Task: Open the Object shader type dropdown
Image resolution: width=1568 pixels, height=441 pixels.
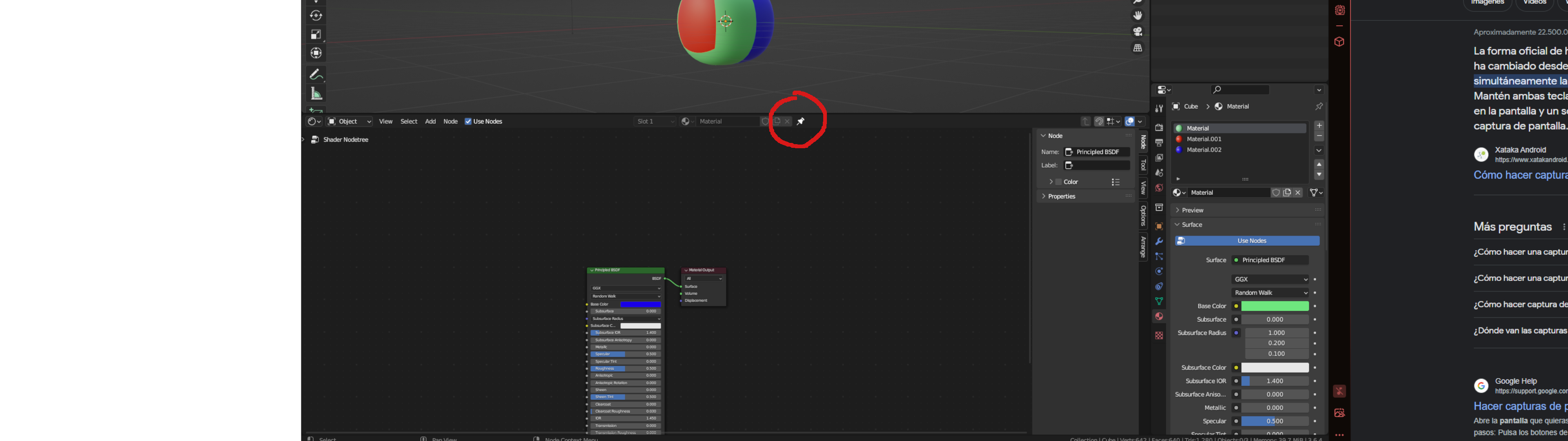Action: coord(350,121)
